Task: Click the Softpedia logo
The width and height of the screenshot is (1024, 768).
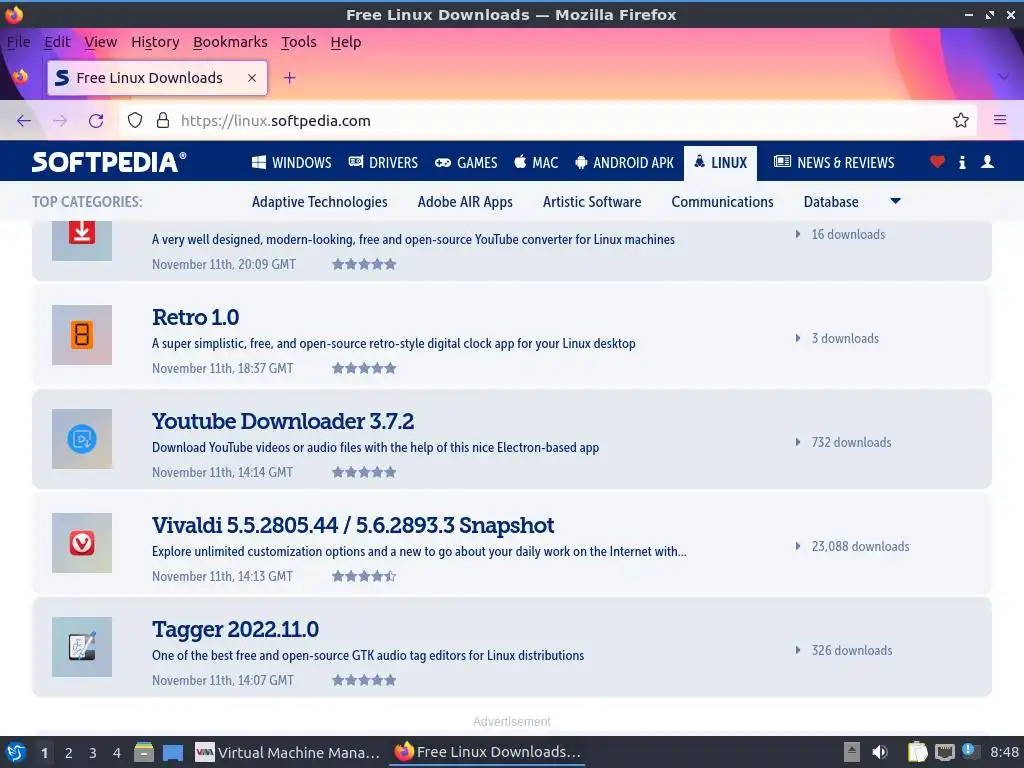Action: point(109,162)
